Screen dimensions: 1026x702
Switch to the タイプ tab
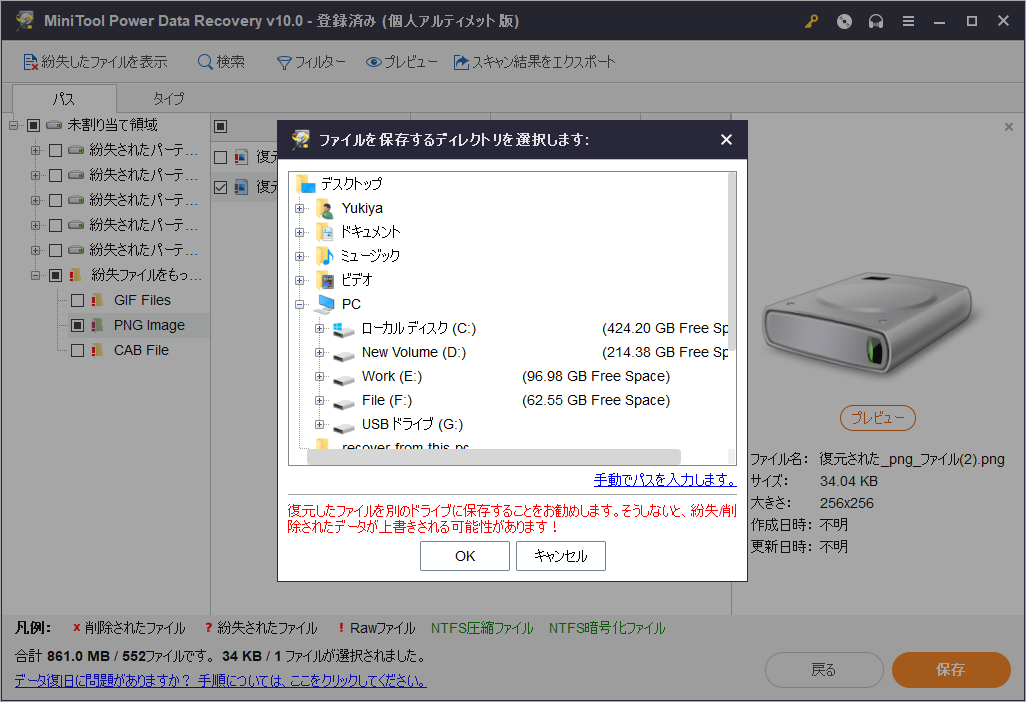[168, 99]
